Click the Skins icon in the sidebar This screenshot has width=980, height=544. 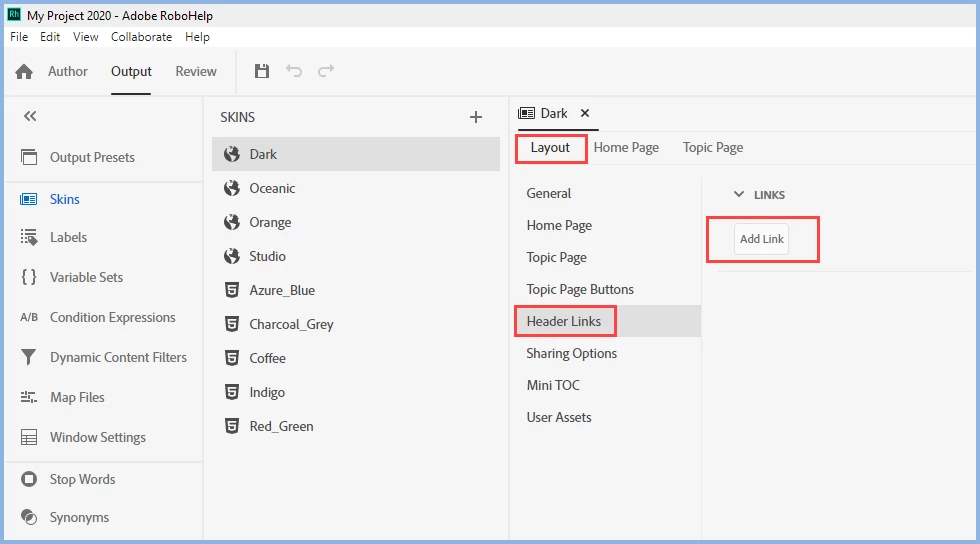click(29, 199)
